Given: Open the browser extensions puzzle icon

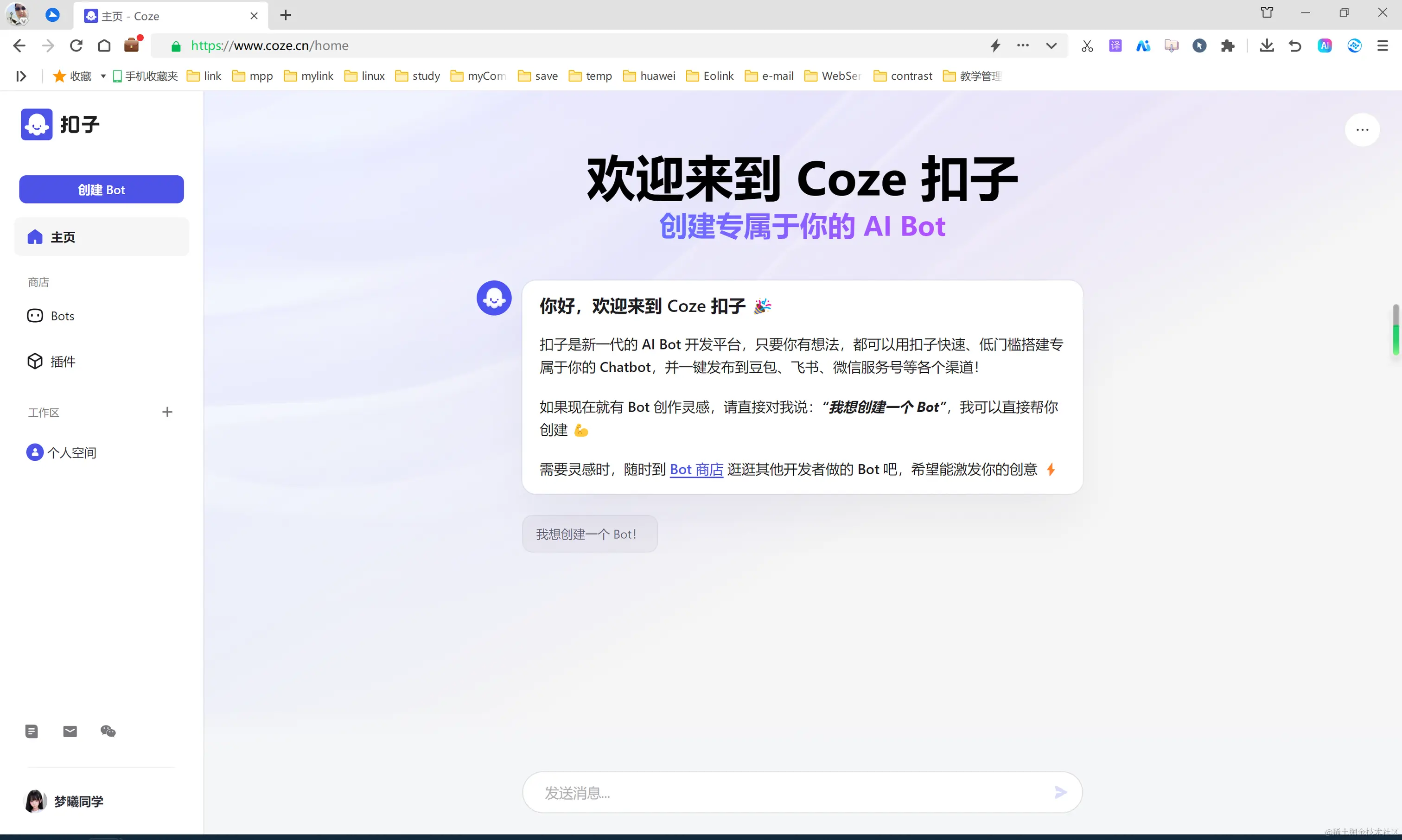Looking at the screenshot, I should (1227, 46).
